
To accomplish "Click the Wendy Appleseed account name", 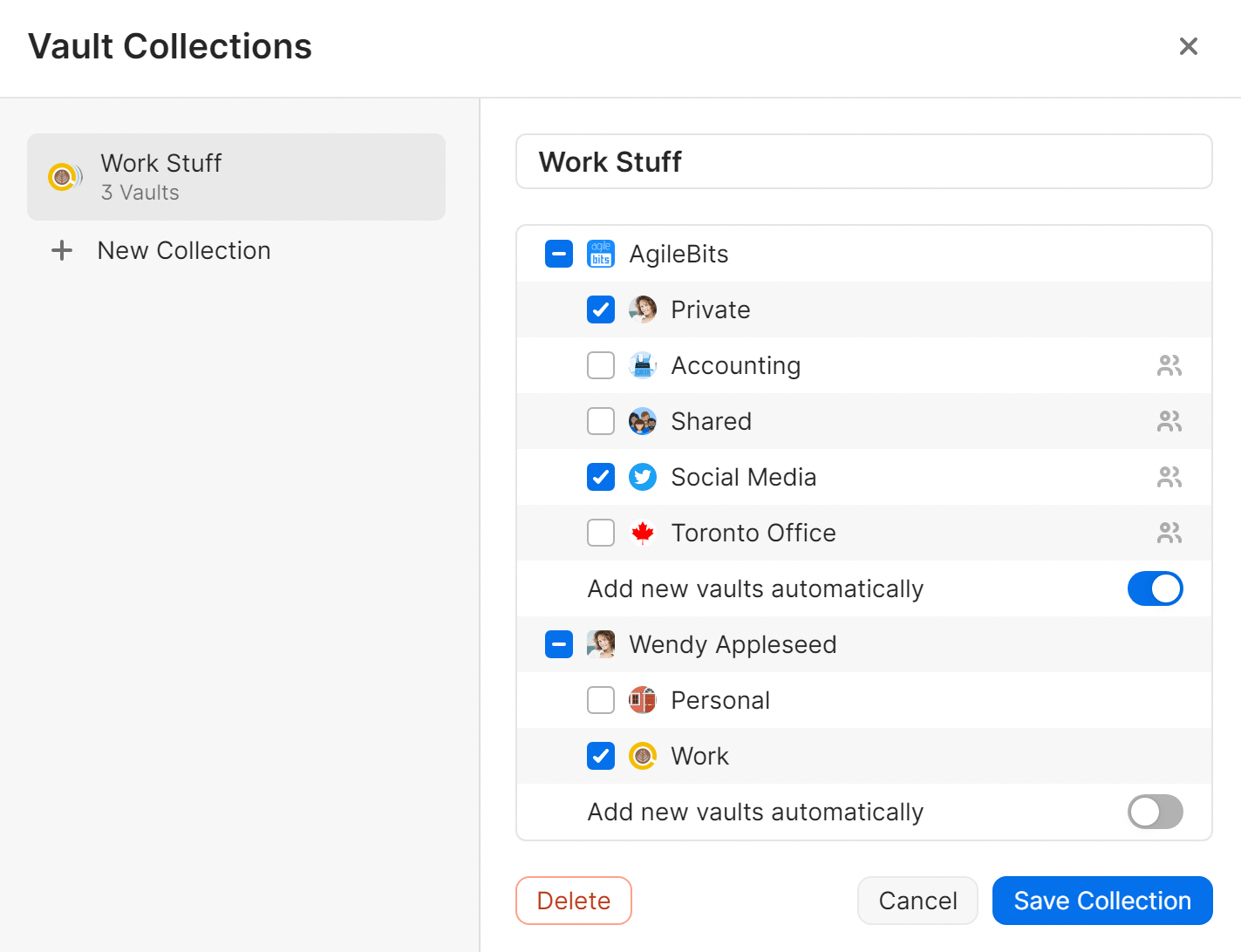I will point(733,645).
